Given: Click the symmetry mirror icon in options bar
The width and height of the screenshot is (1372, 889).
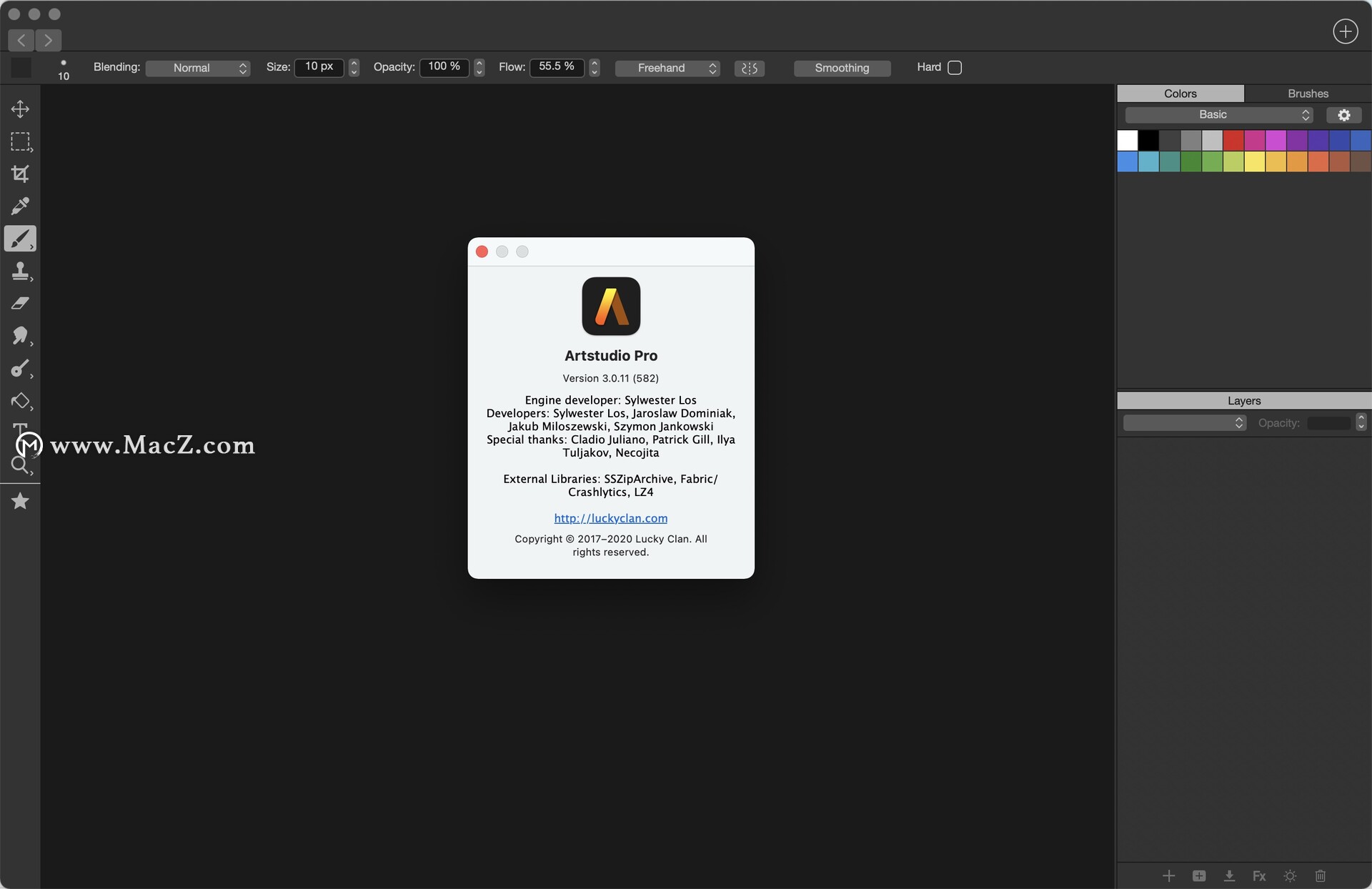Looking at the screenshot, I should pyautogui.click(x=749, y=68).
